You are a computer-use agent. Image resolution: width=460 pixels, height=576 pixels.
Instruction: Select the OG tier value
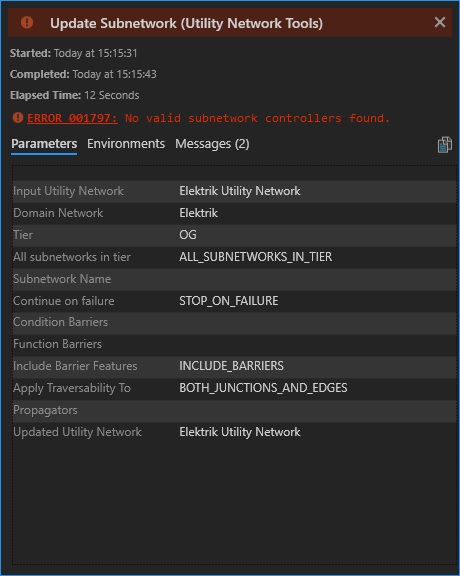pyautogui.click(x=188, y=235)
